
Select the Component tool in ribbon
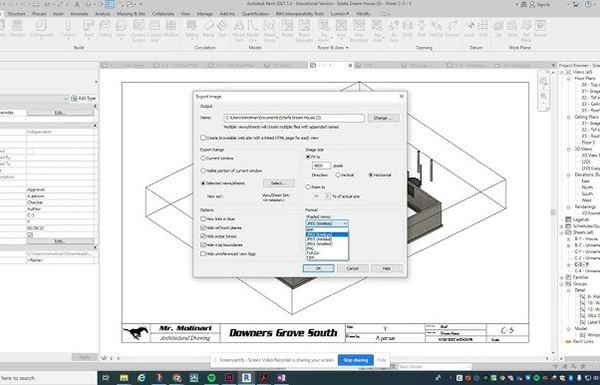pyautogui.click(x=41, y=29)
